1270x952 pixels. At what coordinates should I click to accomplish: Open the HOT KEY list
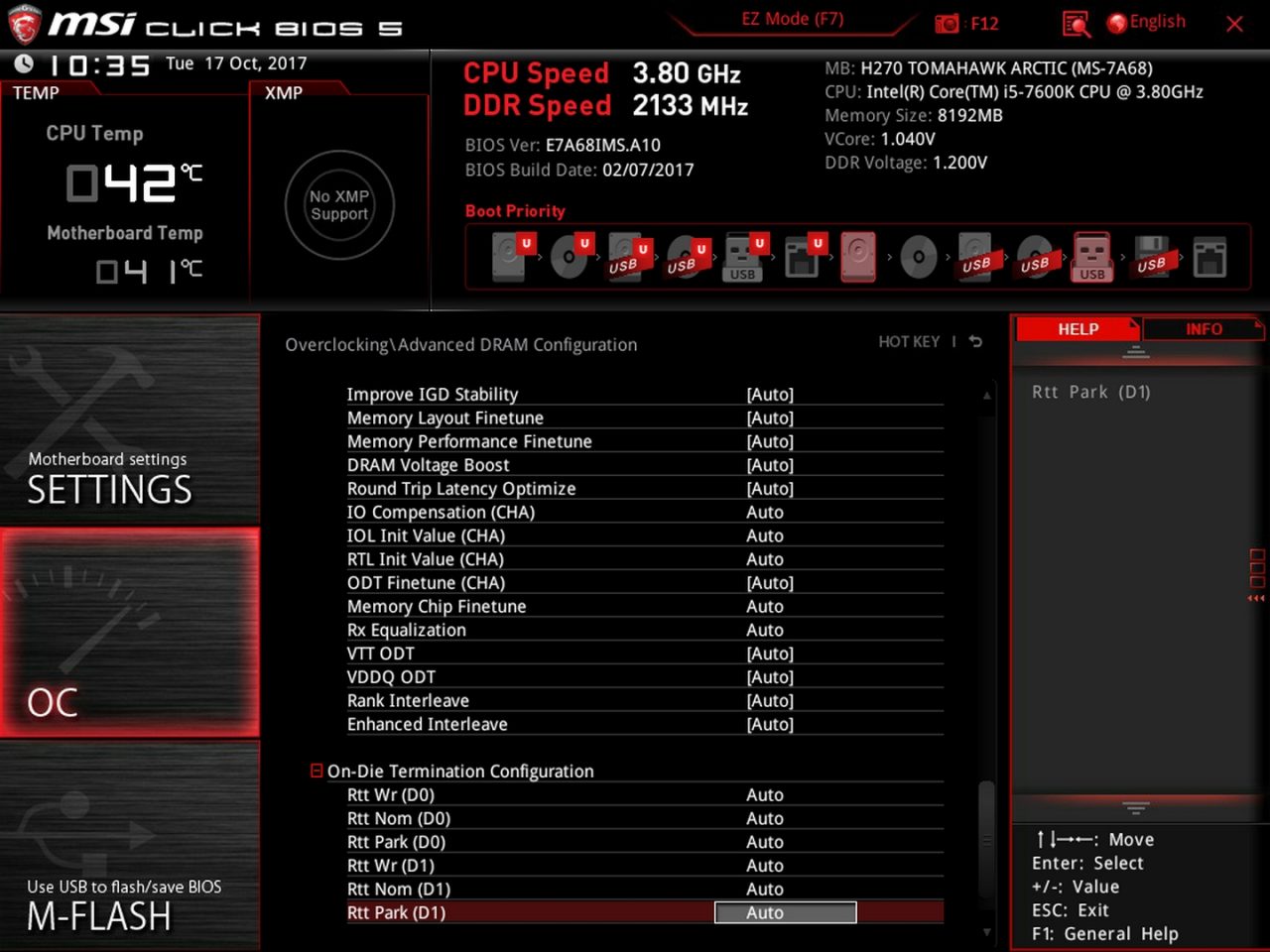(x=909, y=342)
